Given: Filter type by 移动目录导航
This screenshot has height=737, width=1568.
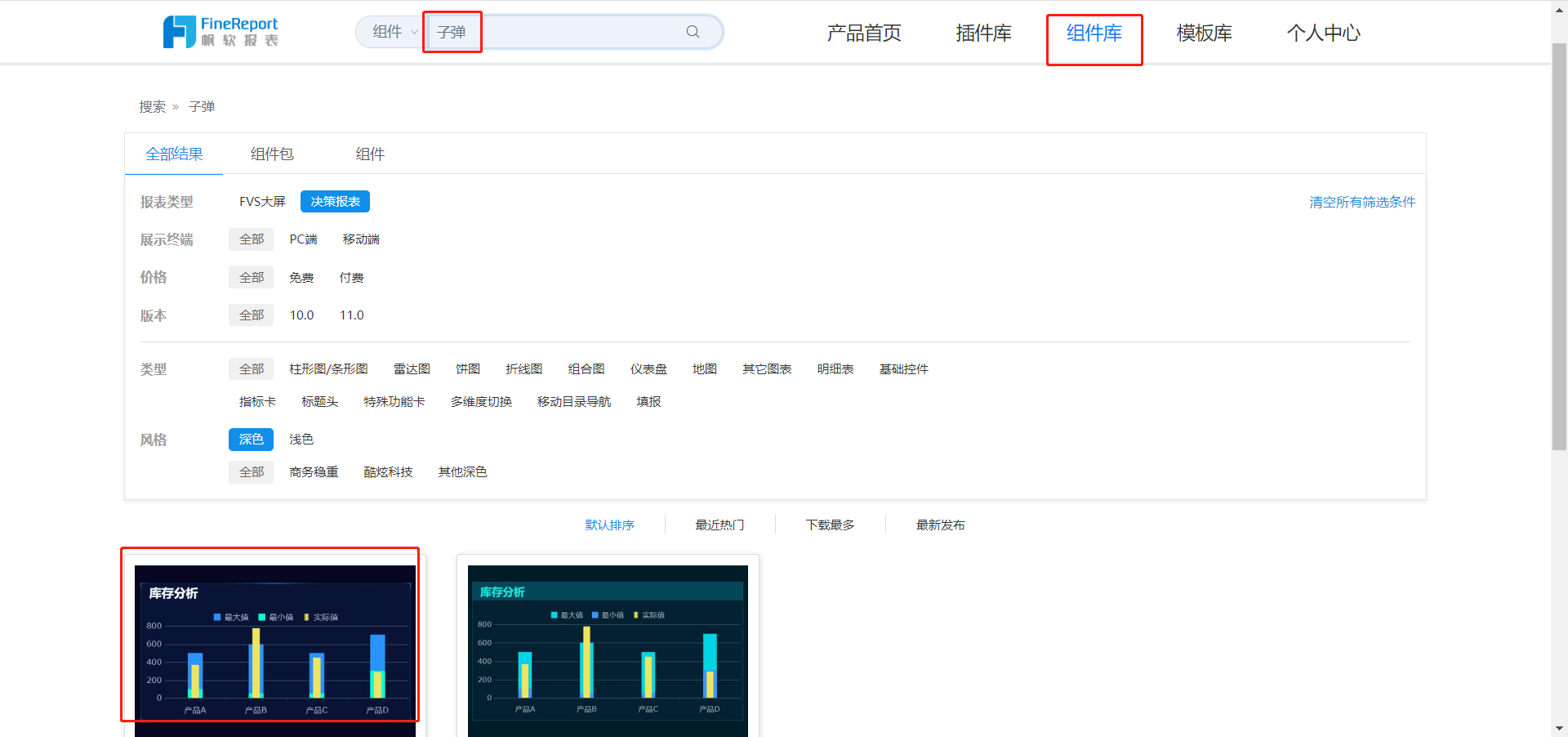Looking at the screenshot, I should [x=574, y=402].
